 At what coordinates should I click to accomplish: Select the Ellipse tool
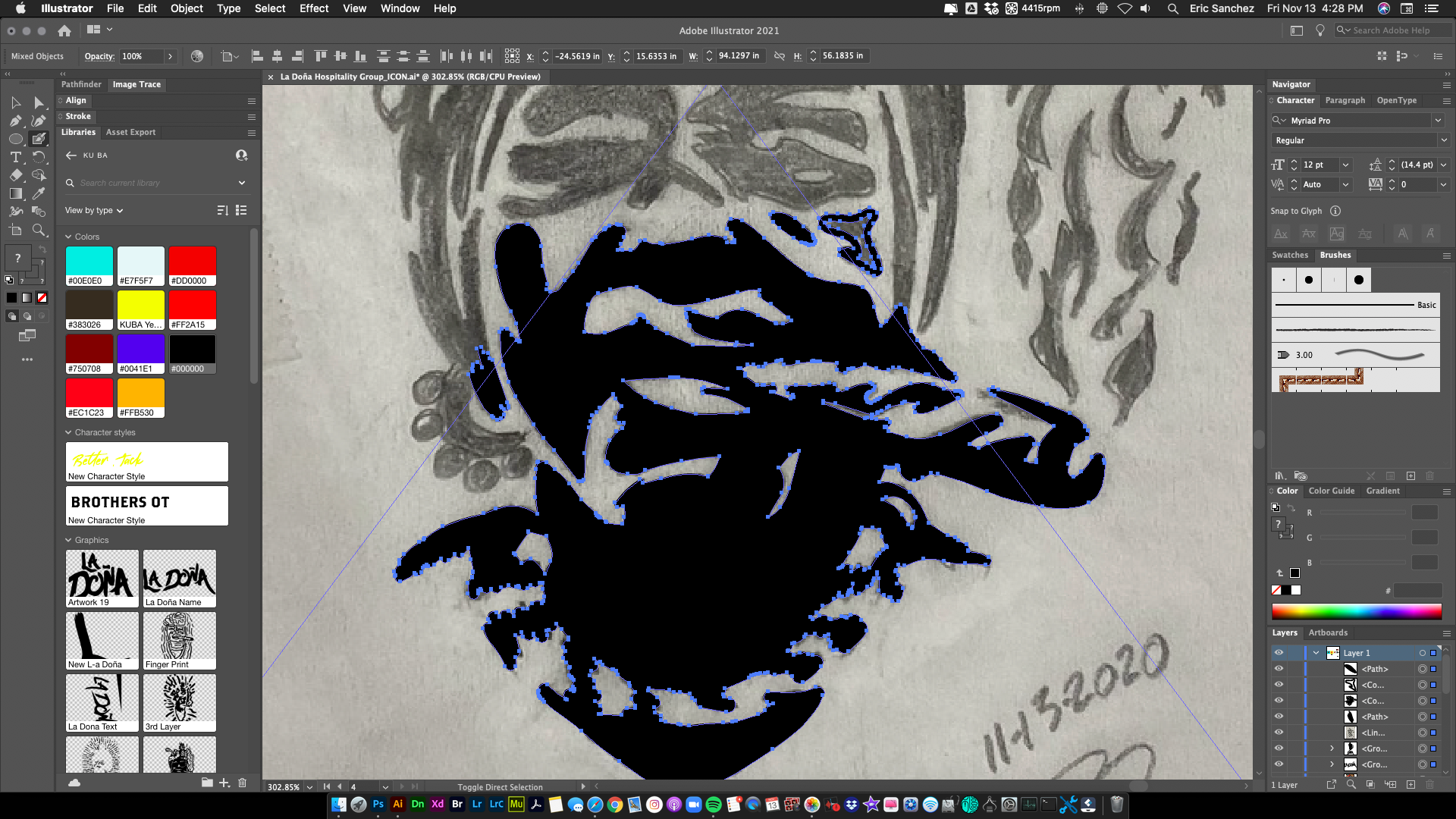[15, 139]
